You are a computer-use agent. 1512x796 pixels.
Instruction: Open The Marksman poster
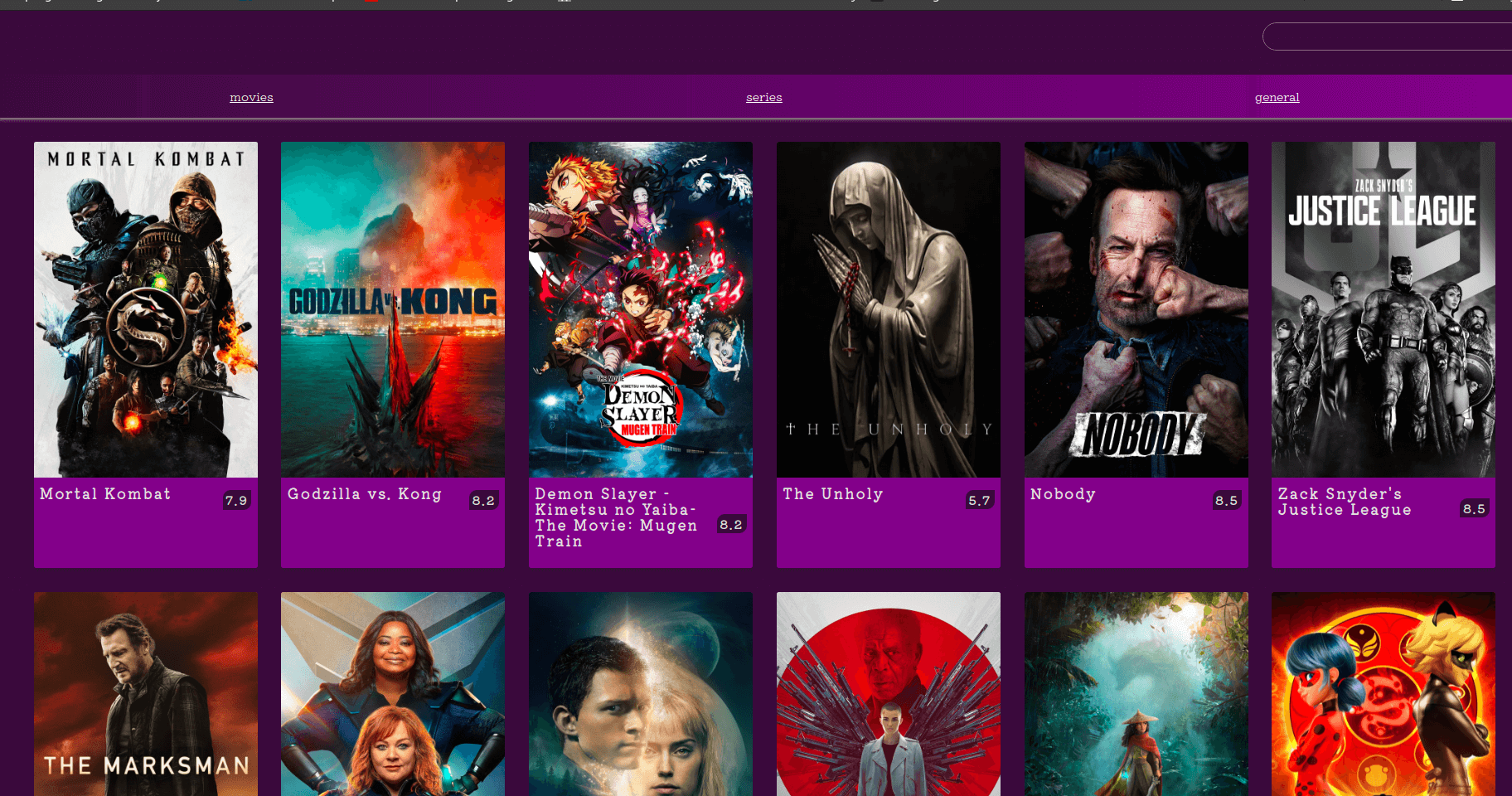click(146, 694)
